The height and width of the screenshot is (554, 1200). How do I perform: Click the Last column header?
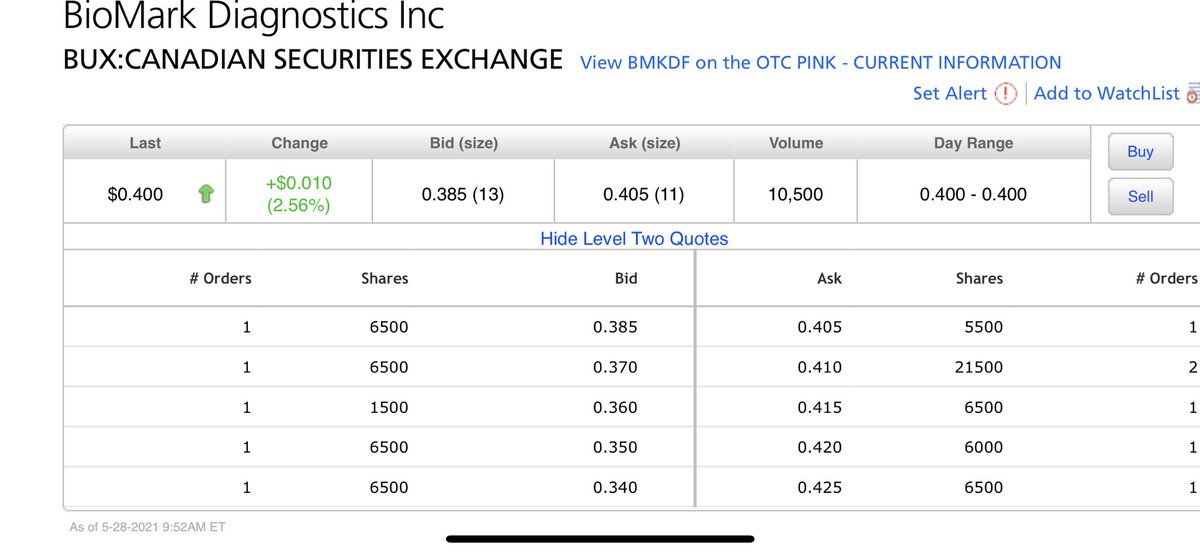coord(145,143)
